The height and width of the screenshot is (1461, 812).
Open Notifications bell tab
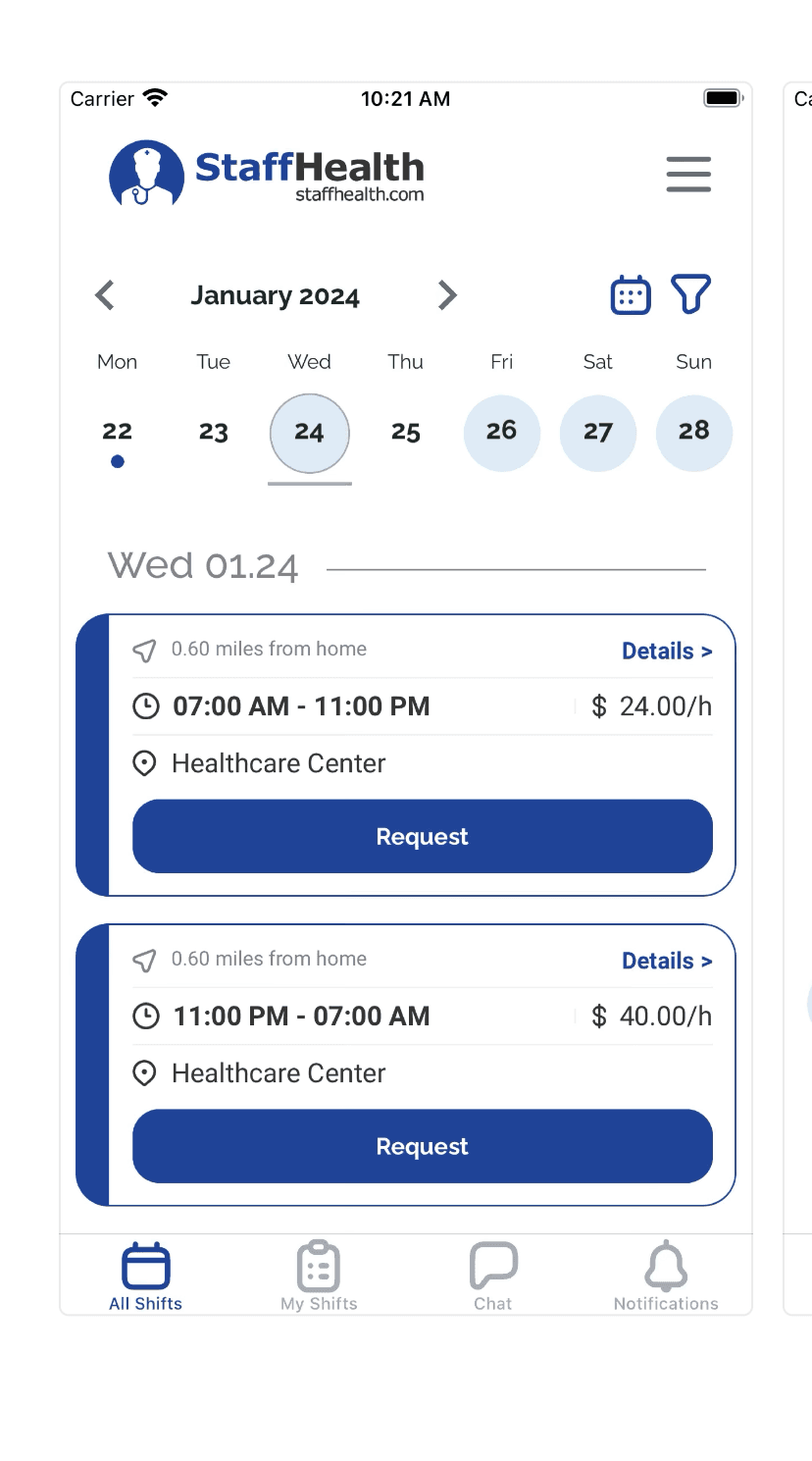(666, 1276)
